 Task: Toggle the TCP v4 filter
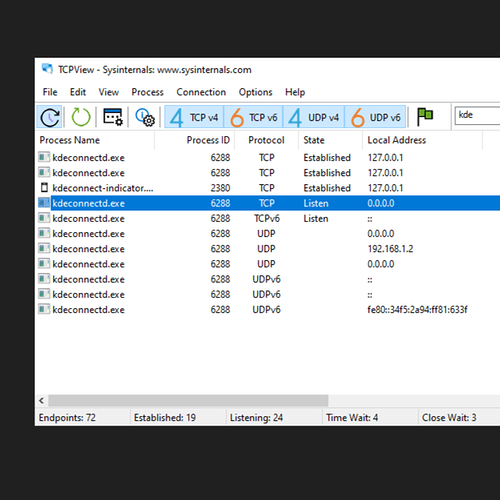coord(194,117)
